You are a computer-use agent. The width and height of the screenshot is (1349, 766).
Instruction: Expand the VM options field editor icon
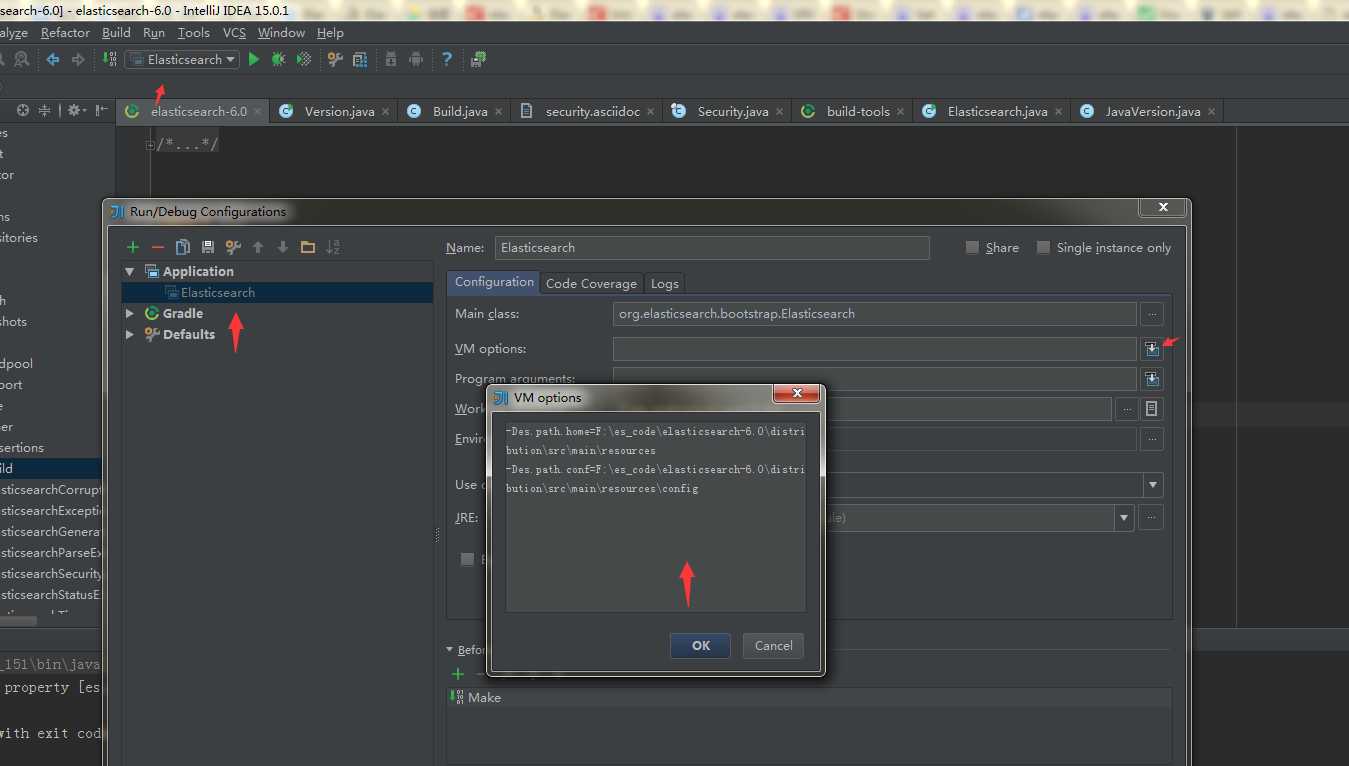[1152, 348]
